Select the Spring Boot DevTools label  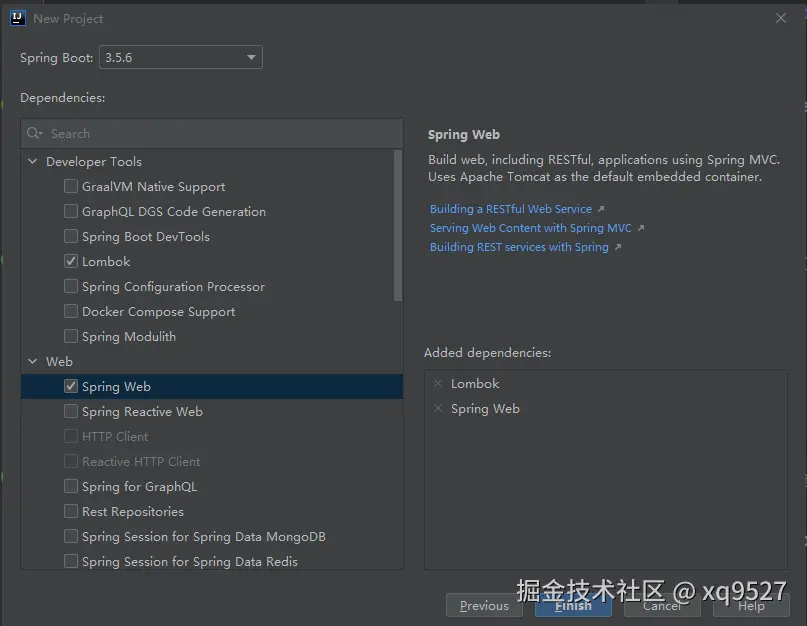pos(146,237)
